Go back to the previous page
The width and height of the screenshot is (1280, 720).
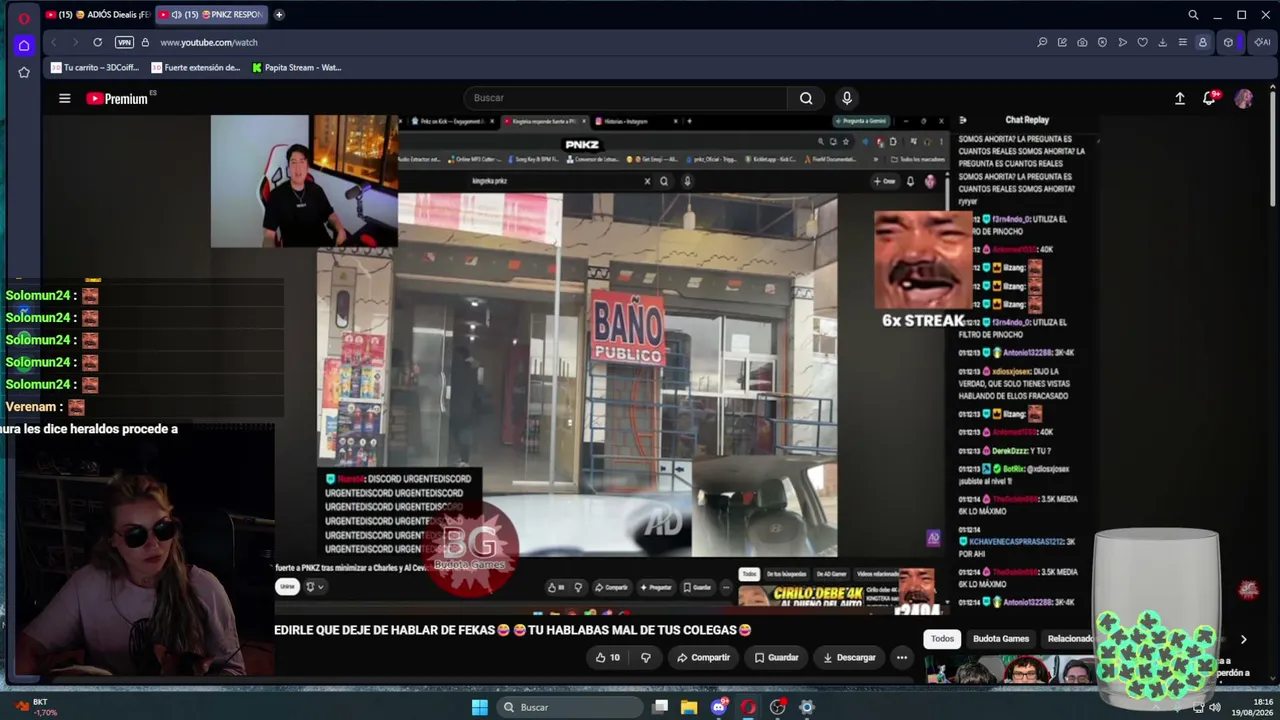coord(54,43)
